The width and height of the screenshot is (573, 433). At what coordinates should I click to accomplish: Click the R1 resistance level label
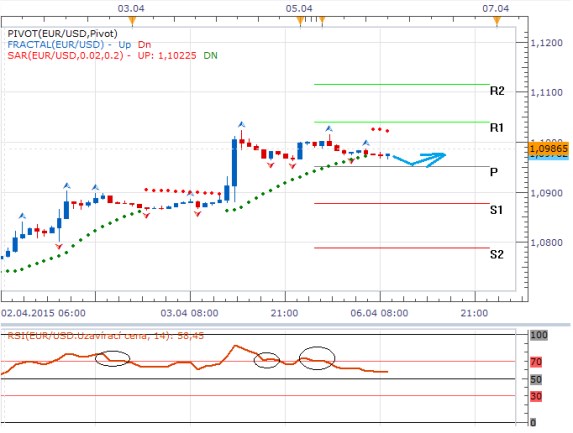coord(497,128)
